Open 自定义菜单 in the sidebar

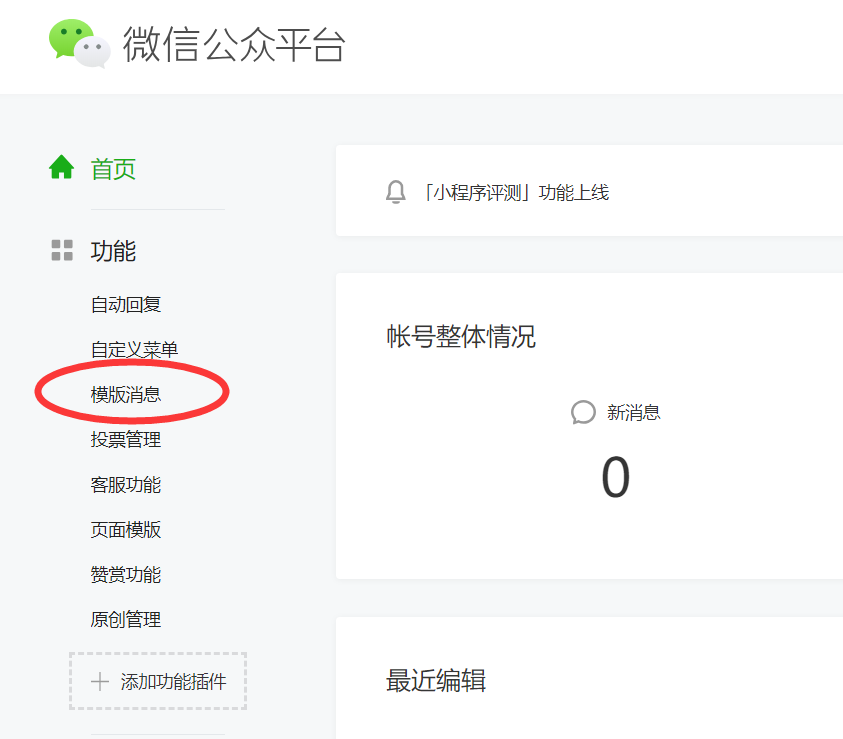pos(134,350)
